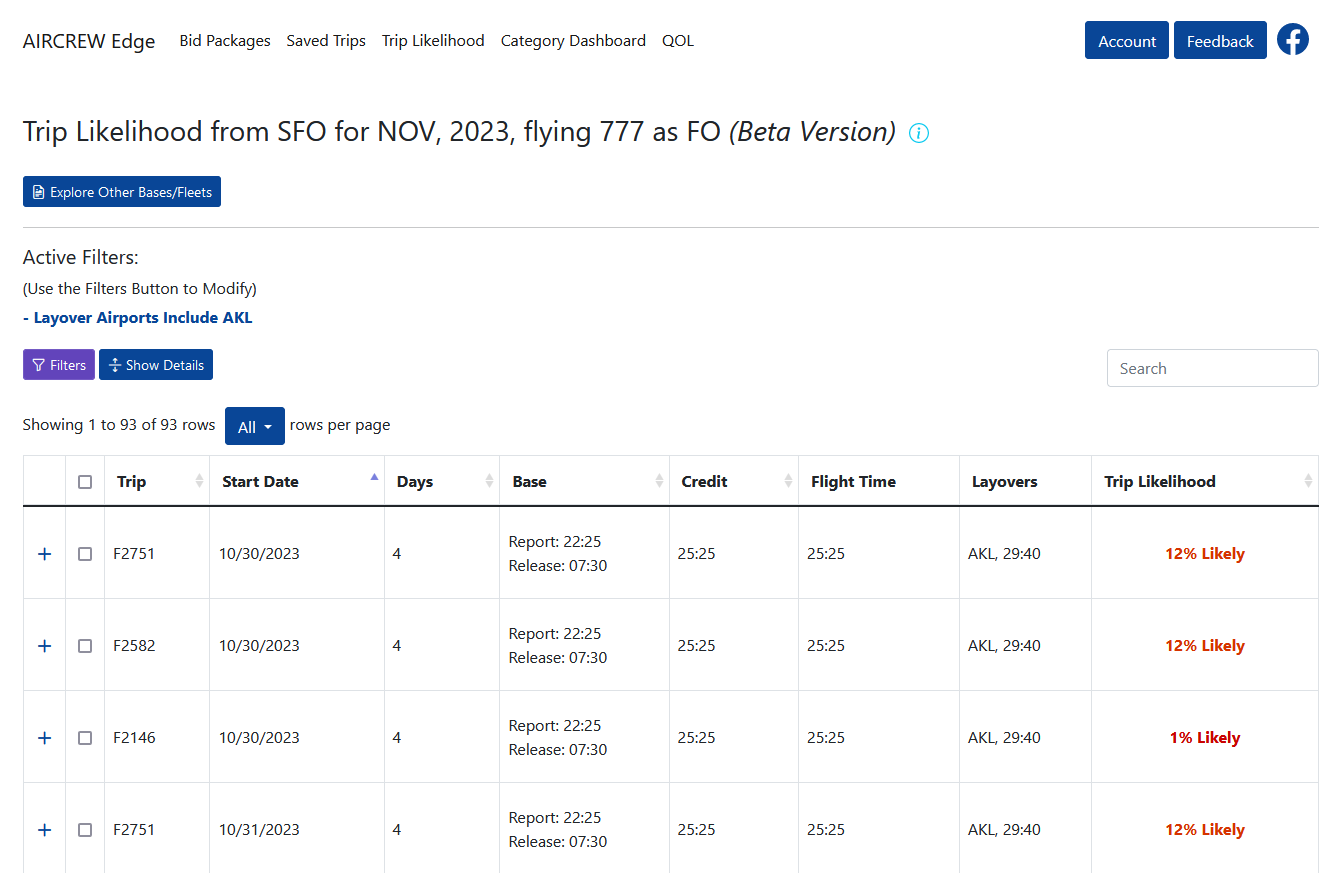Tick the select-all checkbox in table header

pos(85,482)
